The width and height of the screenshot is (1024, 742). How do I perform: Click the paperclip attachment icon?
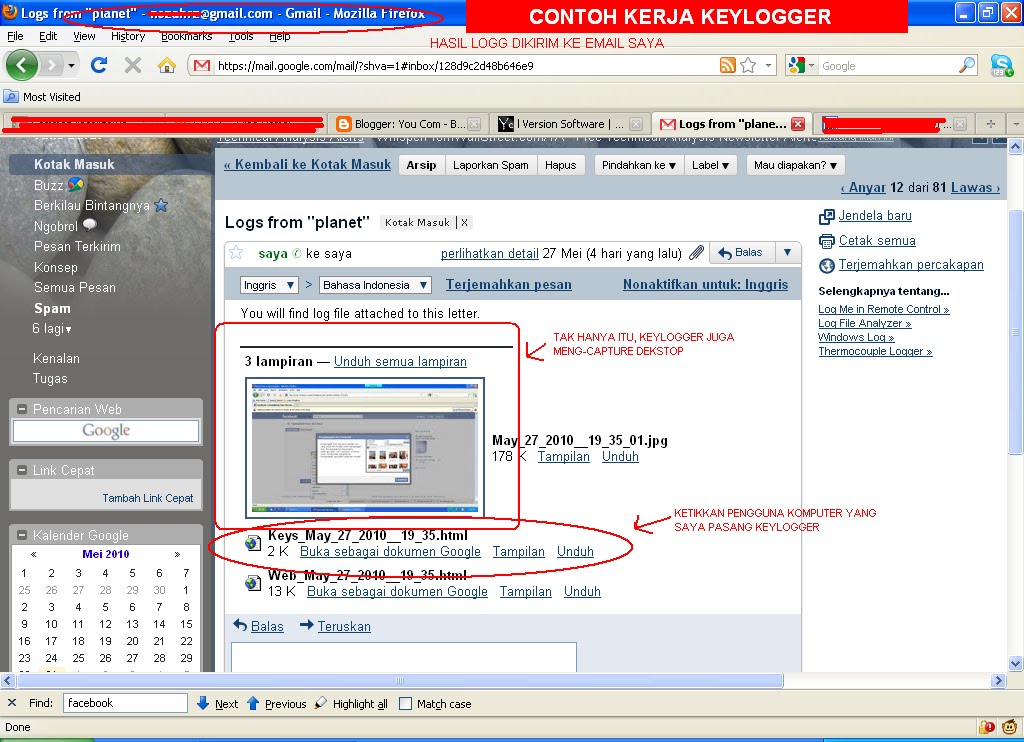tap(697, 253)
